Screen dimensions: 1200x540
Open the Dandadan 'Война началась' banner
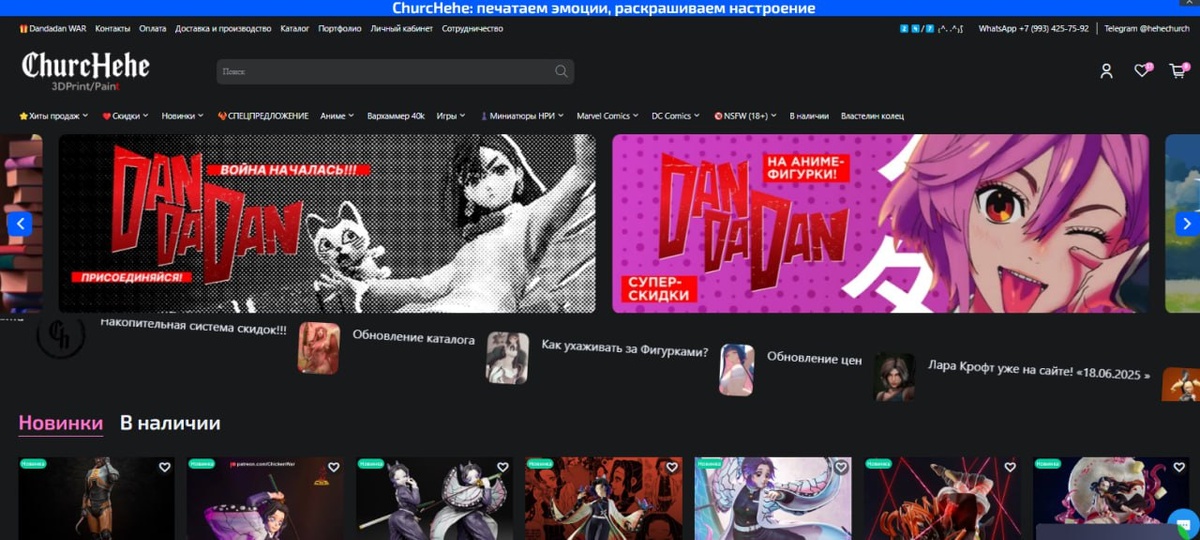(x=327, y=224)
